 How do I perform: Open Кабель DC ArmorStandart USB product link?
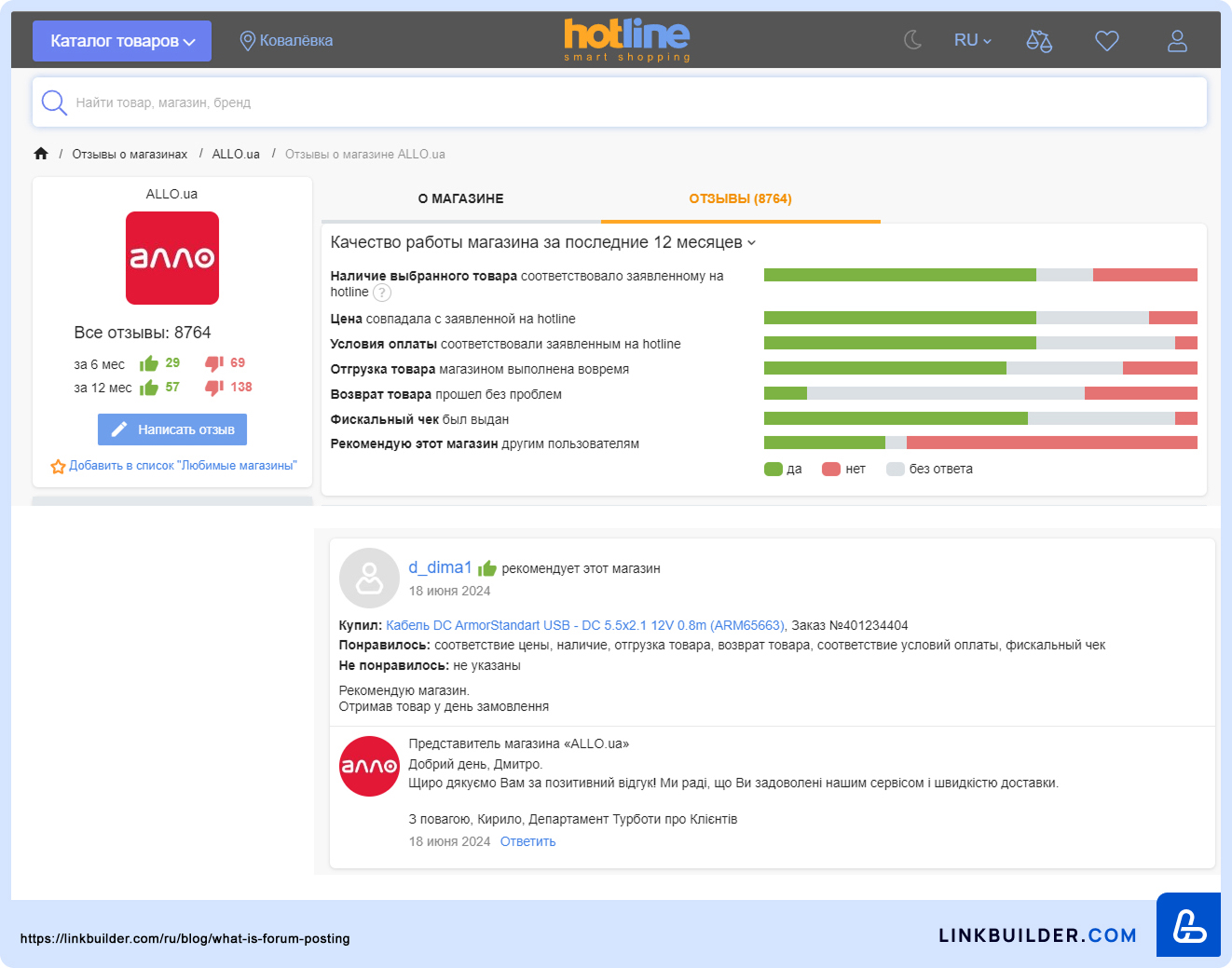point(586,625)
